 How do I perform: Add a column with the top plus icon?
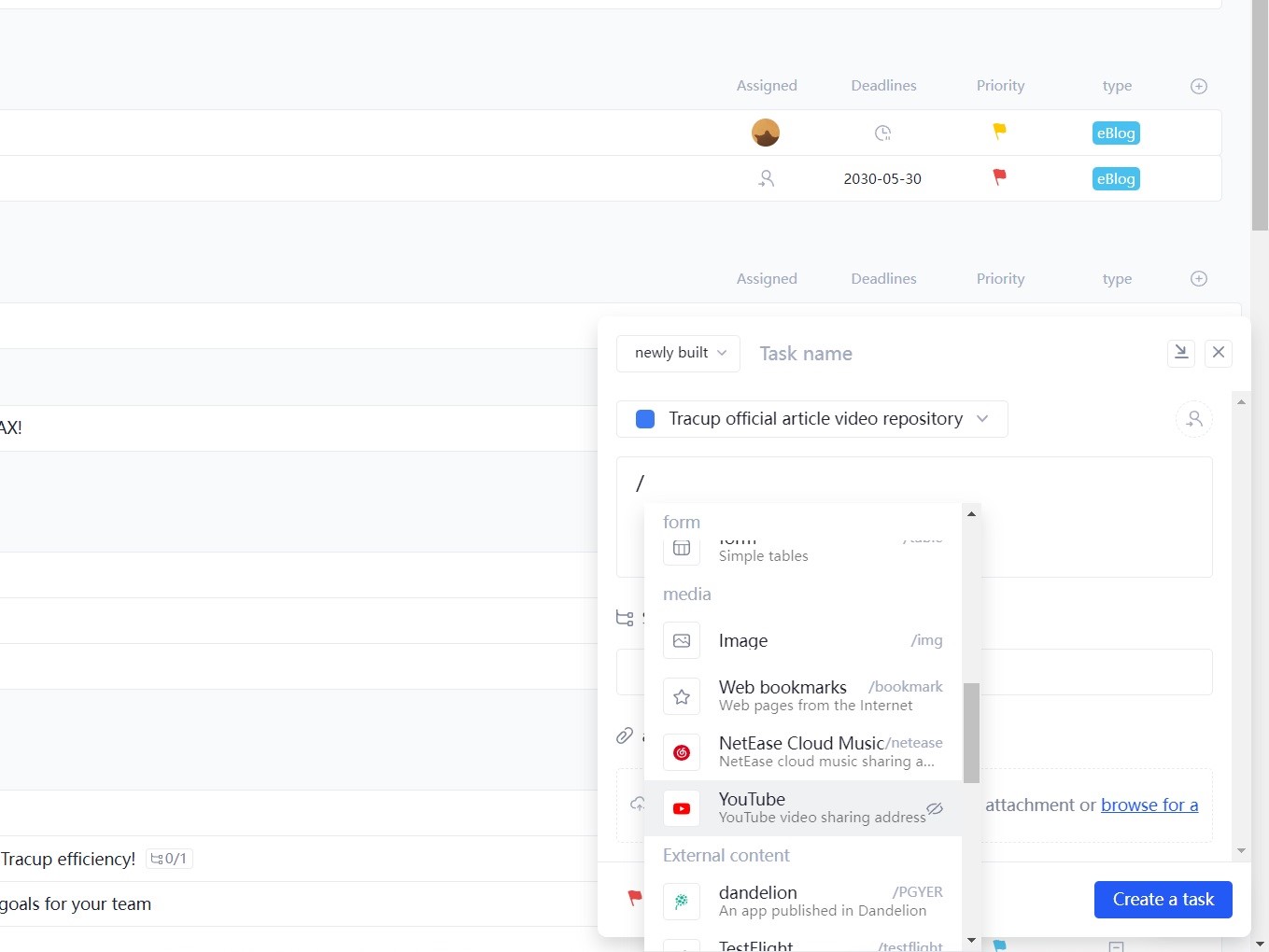[1199, 86]
